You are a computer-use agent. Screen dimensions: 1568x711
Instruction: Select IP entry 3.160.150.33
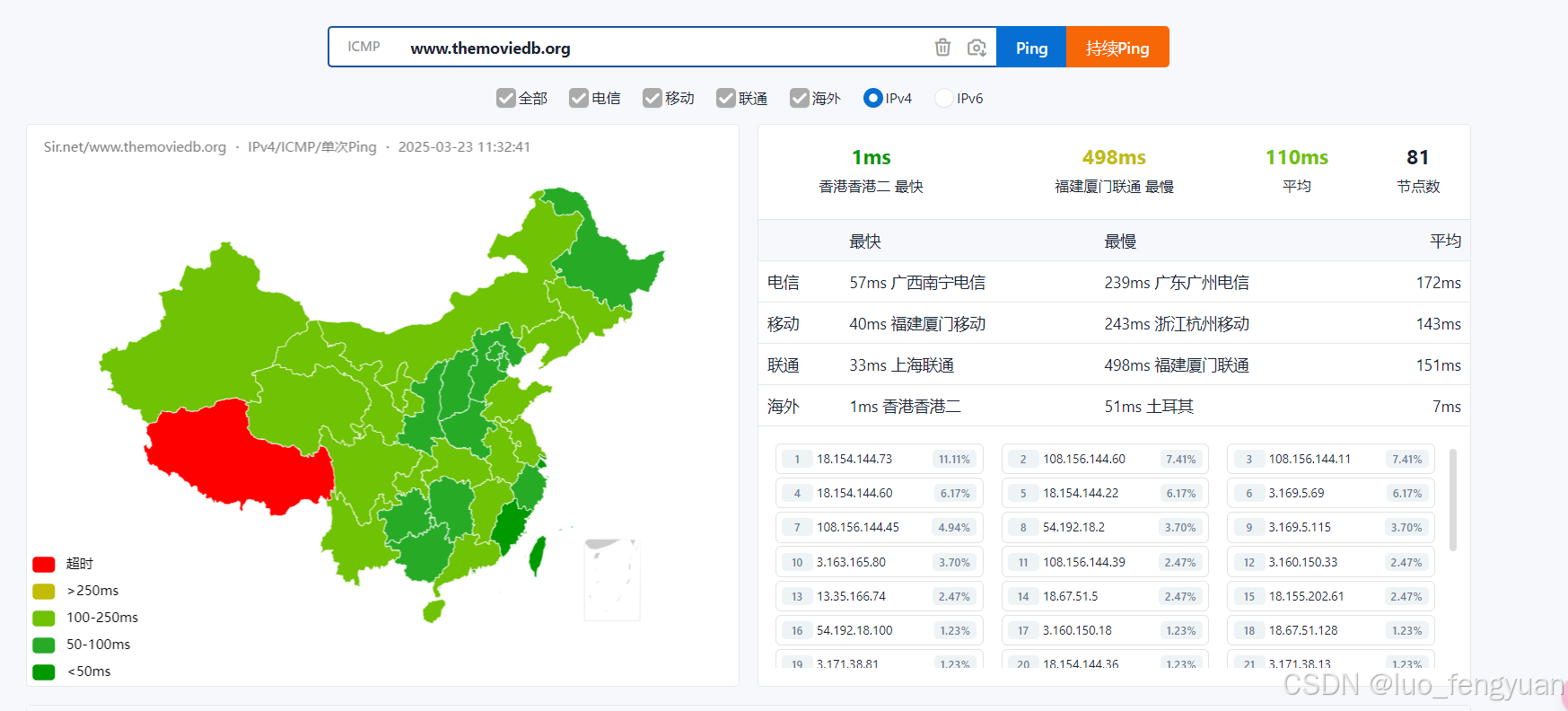click(x=1331, y=562)
